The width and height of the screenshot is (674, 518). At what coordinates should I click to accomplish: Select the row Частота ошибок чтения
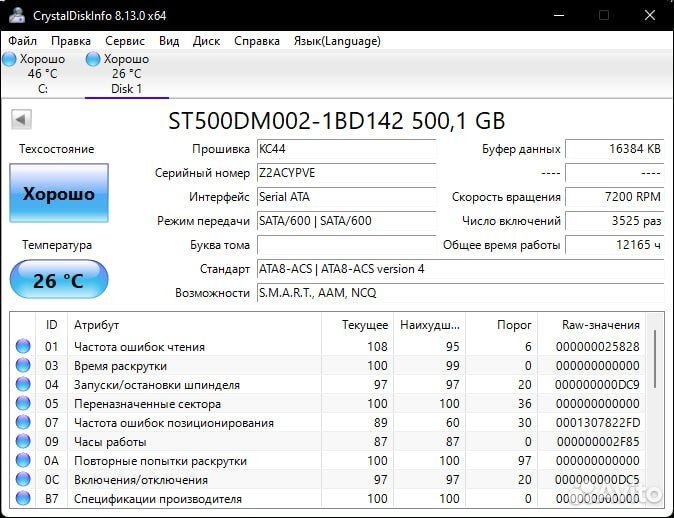[x=328, y=346]
